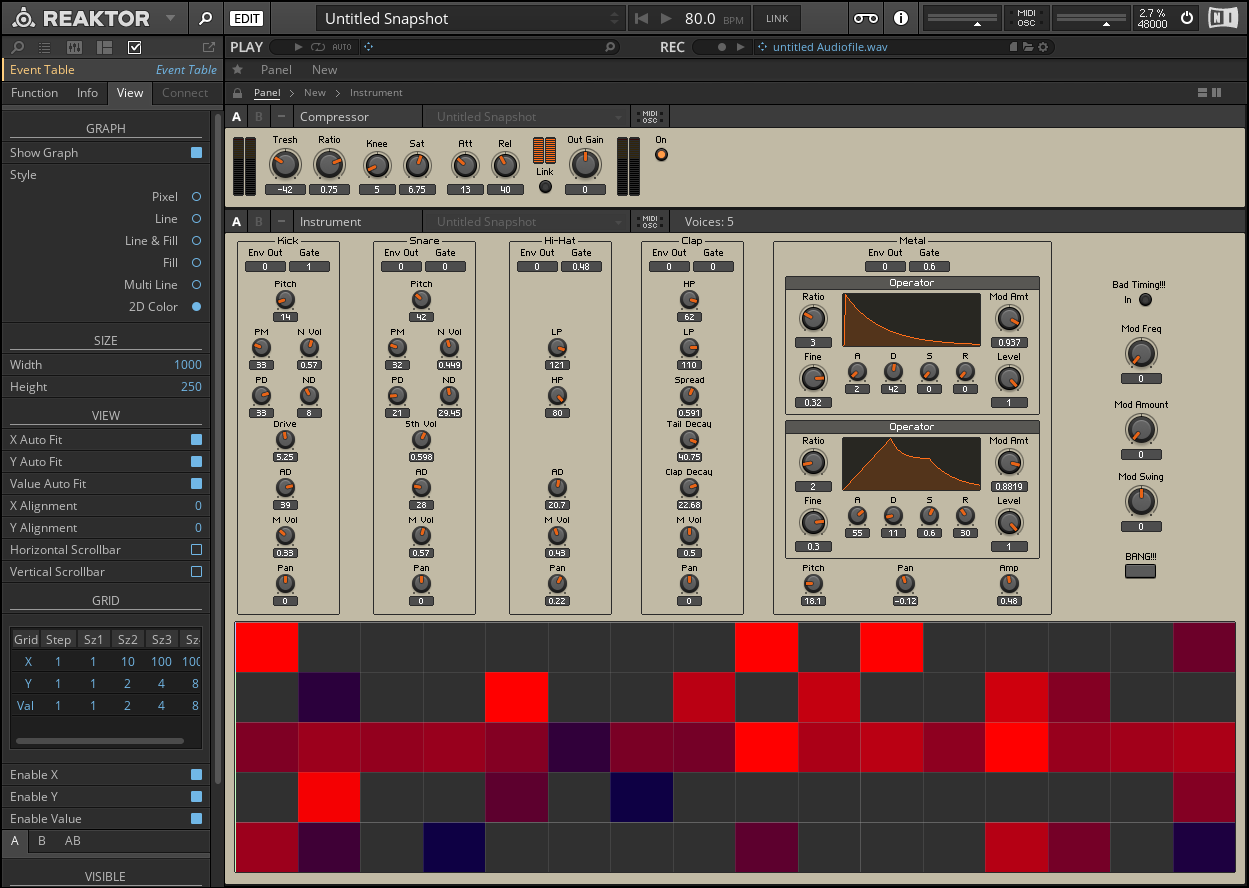1249x888 pixels.
Task: Click the tape recorder icon in header
Action: [x=866, y=18]
